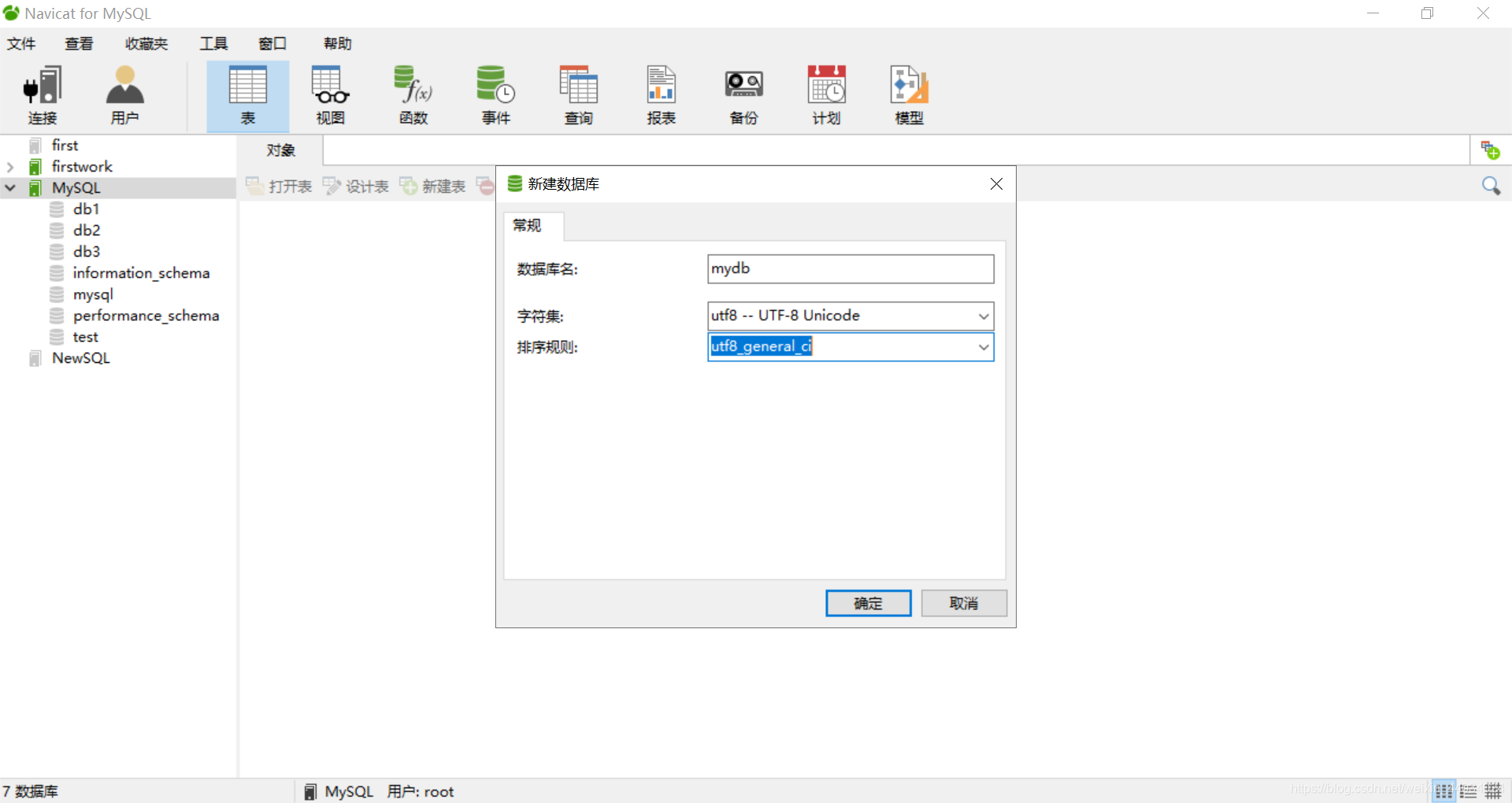
Task: Open the 连接 (Connection) toolbar icon
Action: (43, 95)
